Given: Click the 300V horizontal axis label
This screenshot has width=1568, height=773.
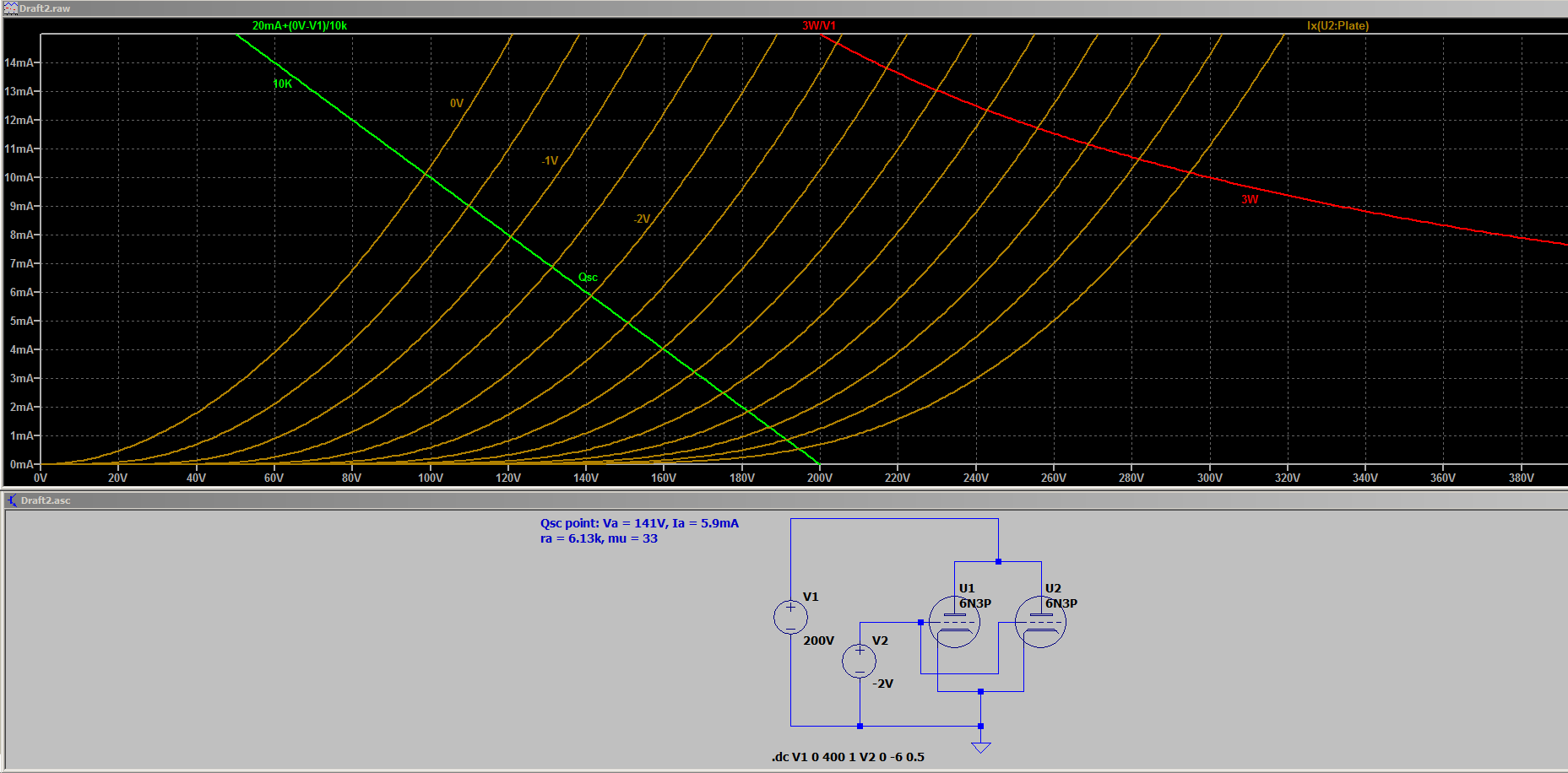Looking at the screenshot, I should 1209,478.
